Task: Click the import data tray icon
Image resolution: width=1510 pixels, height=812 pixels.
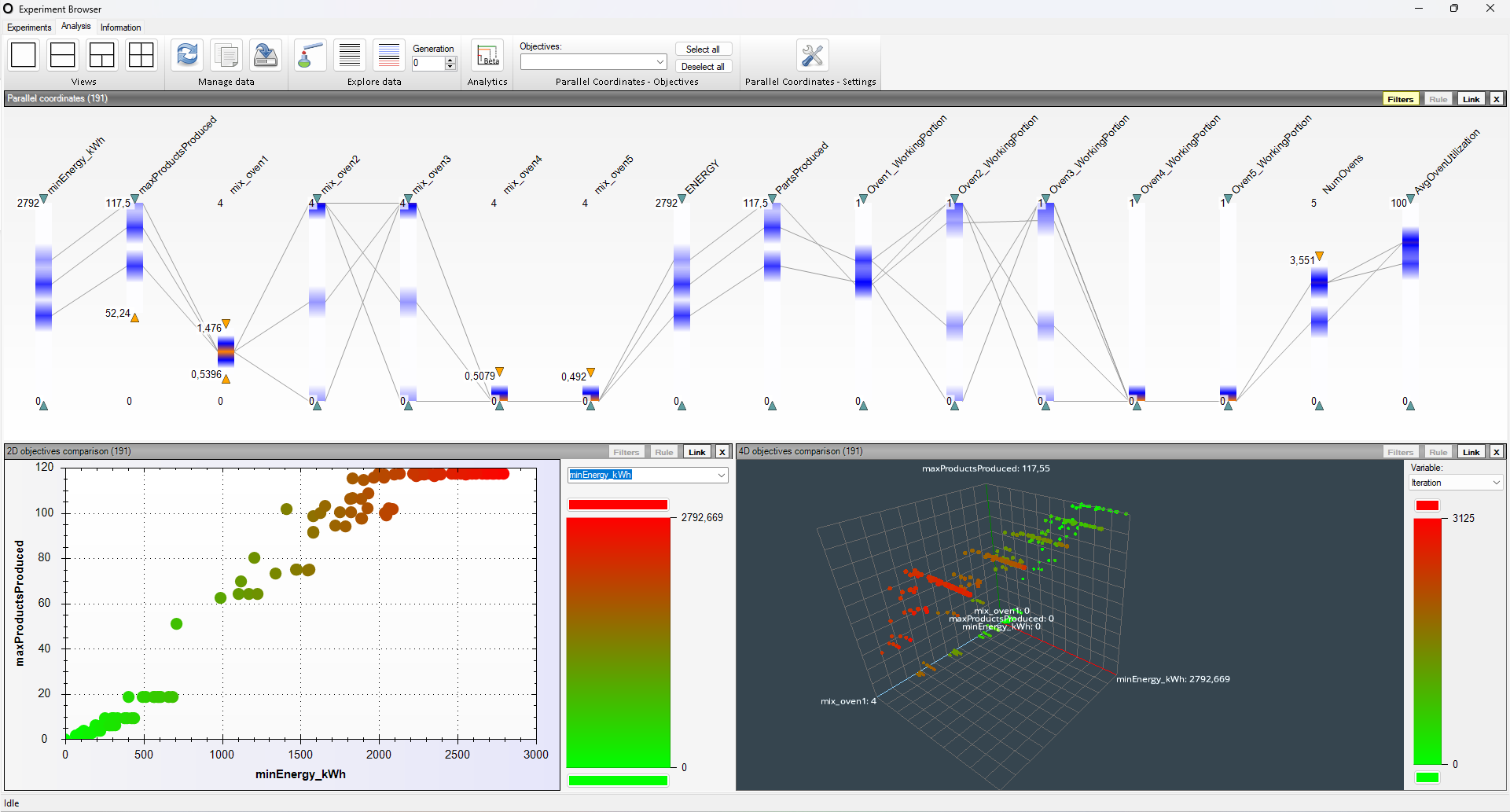Action: click(x=266, y=55)
